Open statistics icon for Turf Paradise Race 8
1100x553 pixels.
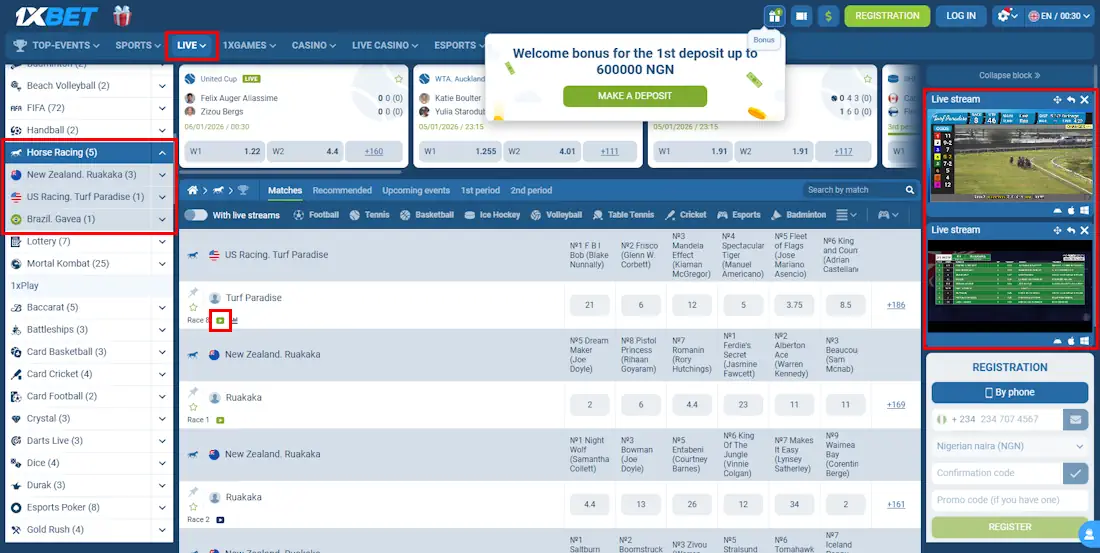[x=234, y=320]
